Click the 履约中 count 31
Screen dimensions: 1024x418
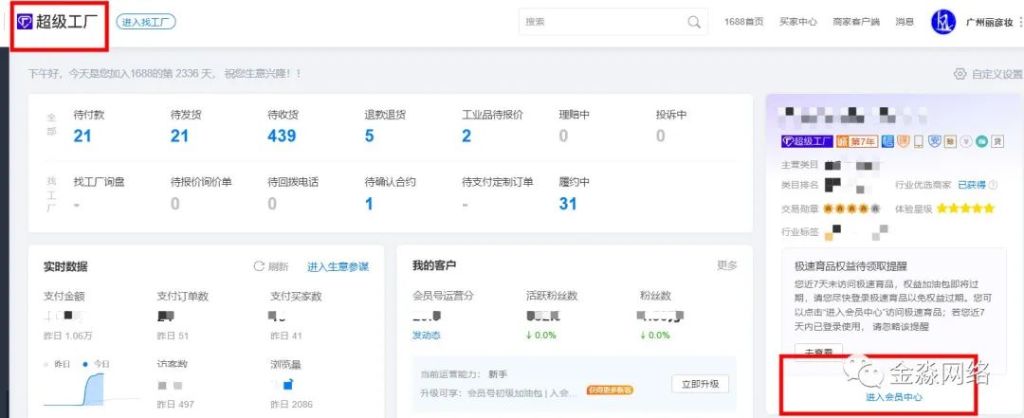point(568,204)
